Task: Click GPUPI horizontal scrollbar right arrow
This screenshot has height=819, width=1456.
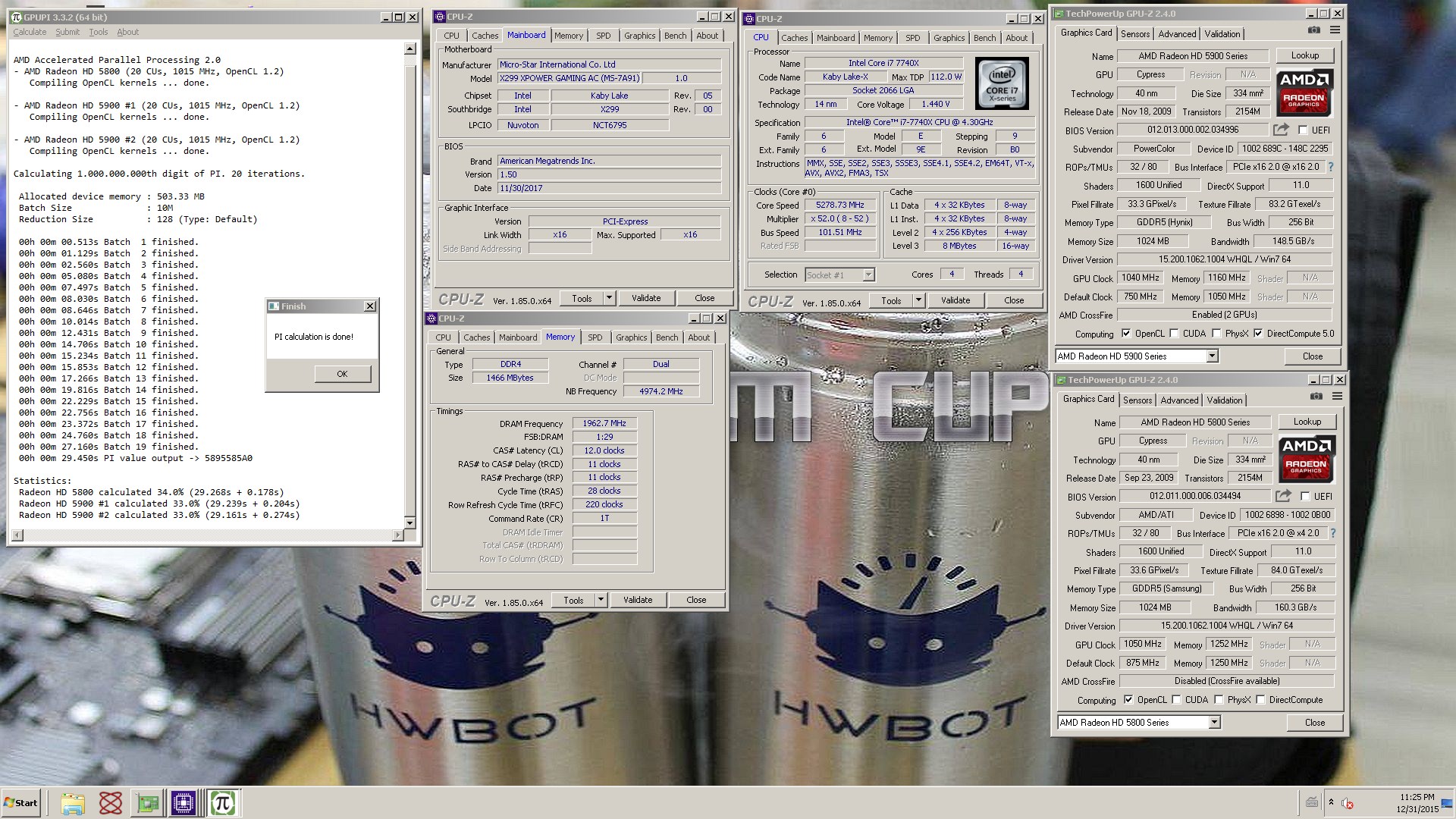Action: tap(397, 535)
